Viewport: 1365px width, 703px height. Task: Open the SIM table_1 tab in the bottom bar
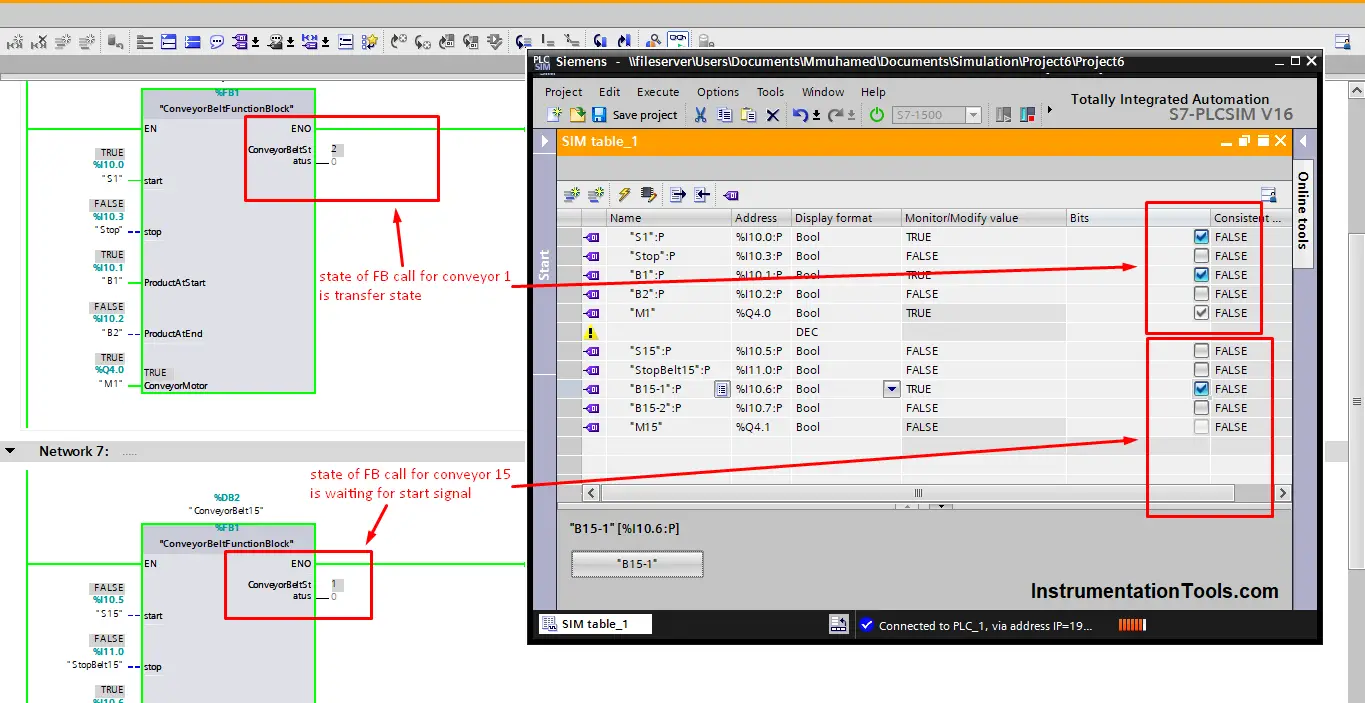tap(595, 624)
